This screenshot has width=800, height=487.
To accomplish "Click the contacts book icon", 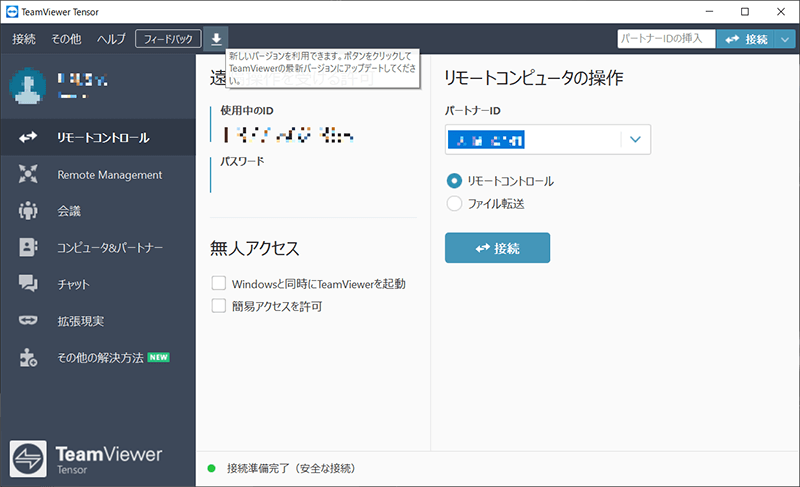I will pyautogui.click(x=28, y=247).
